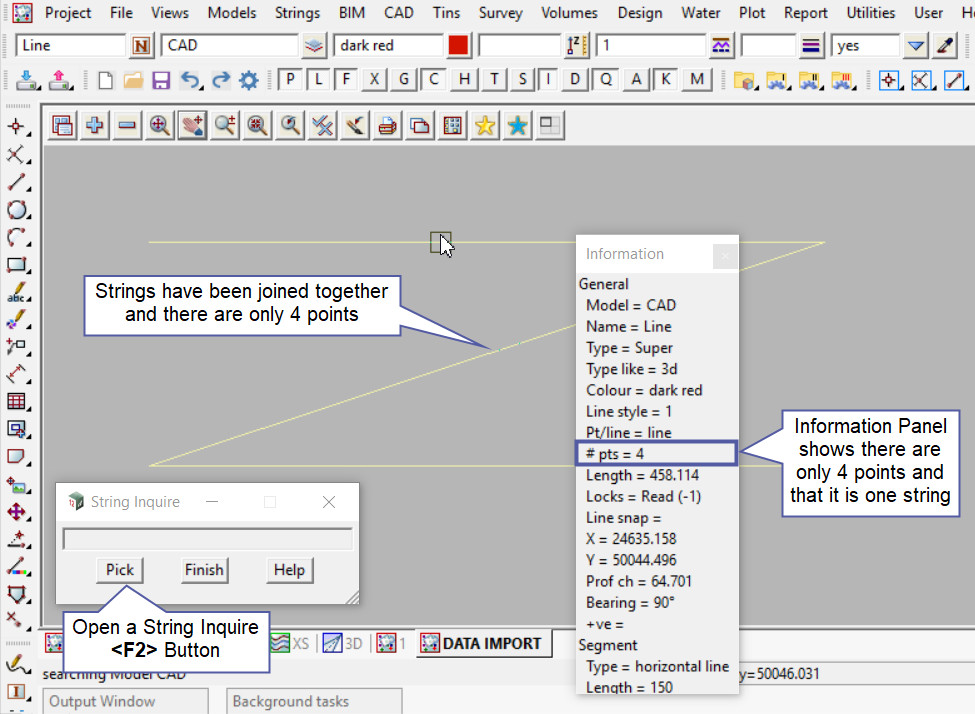Click the plot printer icon in view toolbar
This screenshot has width=975, height=714.
coord(387,125)
